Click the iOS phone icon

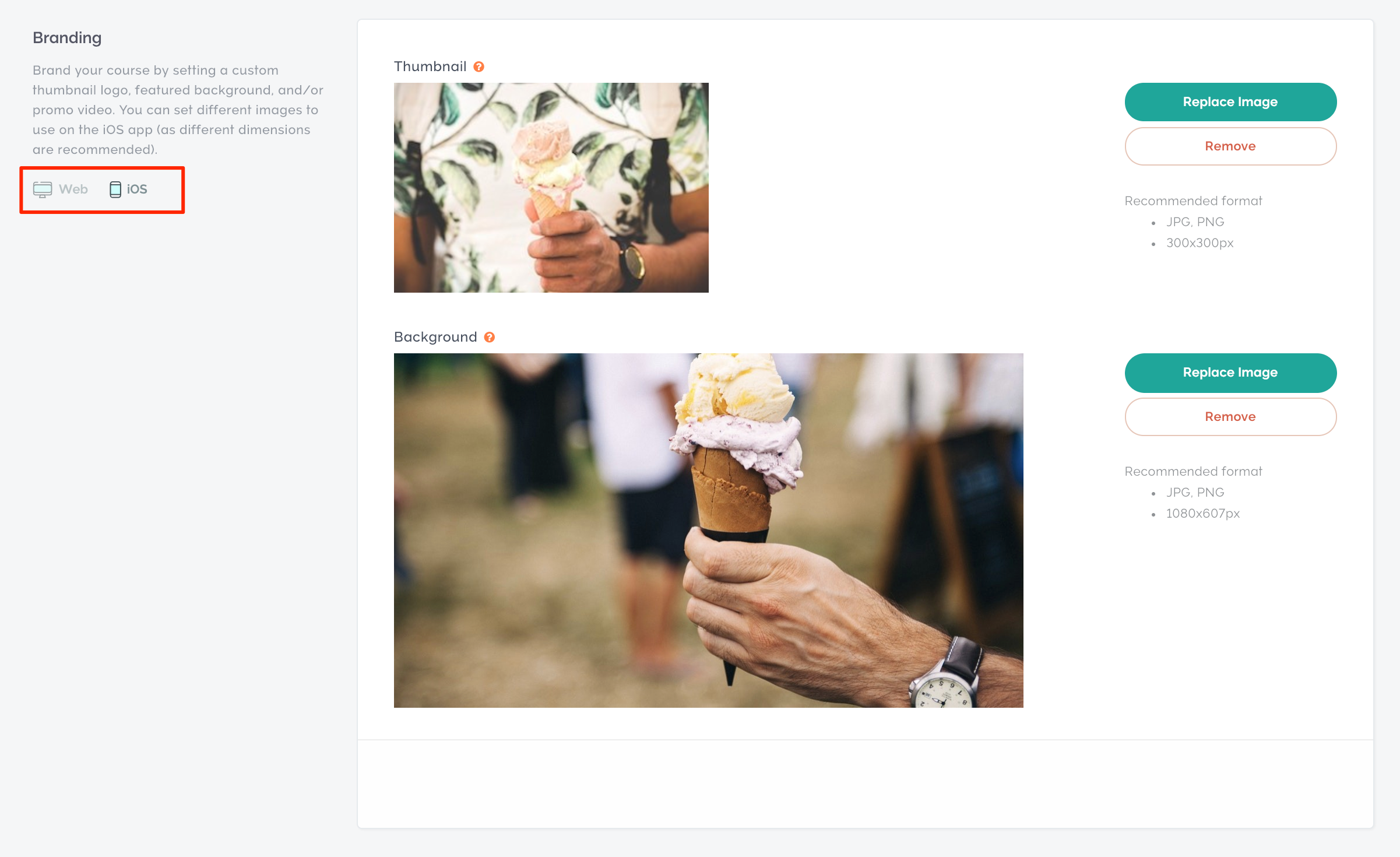click(x=115, y=189)
